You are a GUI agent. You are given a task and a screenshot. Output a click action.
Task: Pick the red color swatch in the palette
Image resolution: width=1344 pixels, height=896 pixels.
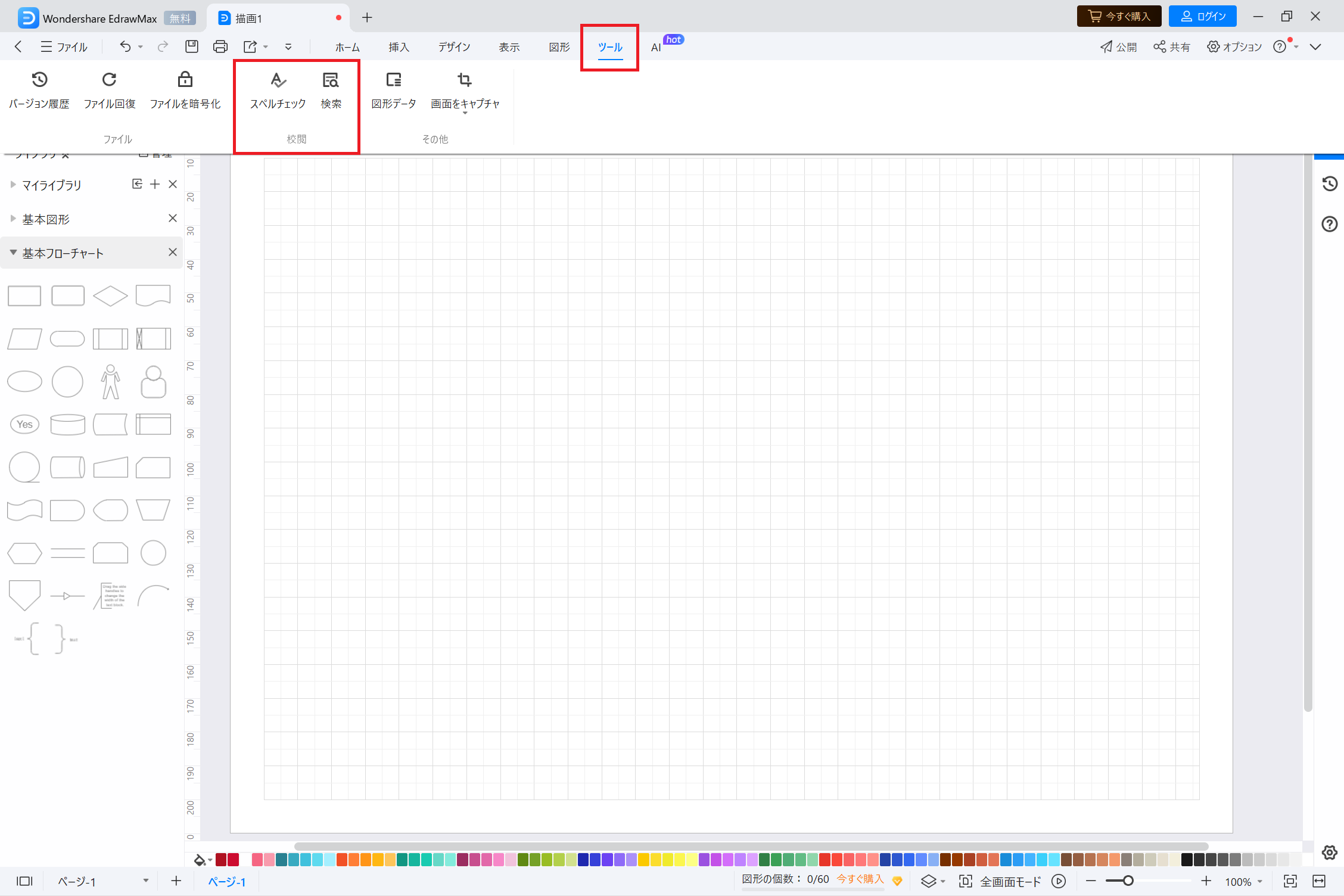click(x=233, y=860)
